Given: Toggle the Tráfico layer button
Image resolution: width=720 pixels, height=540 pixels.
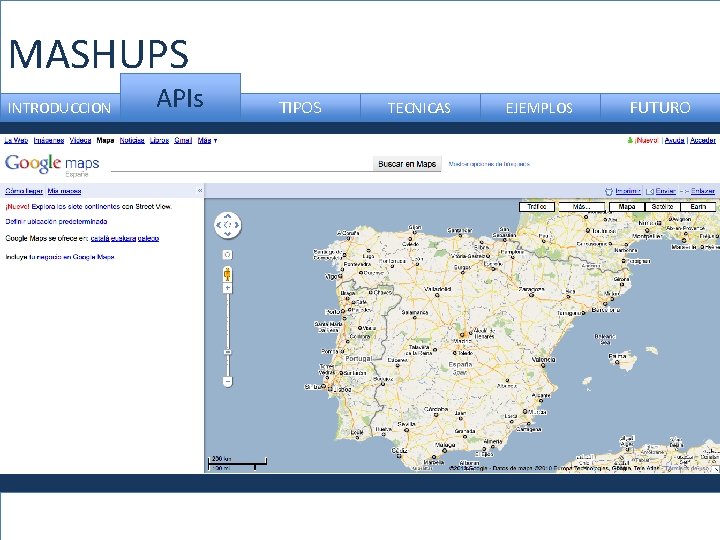Looking at the screenshot, I should [537, 207].
